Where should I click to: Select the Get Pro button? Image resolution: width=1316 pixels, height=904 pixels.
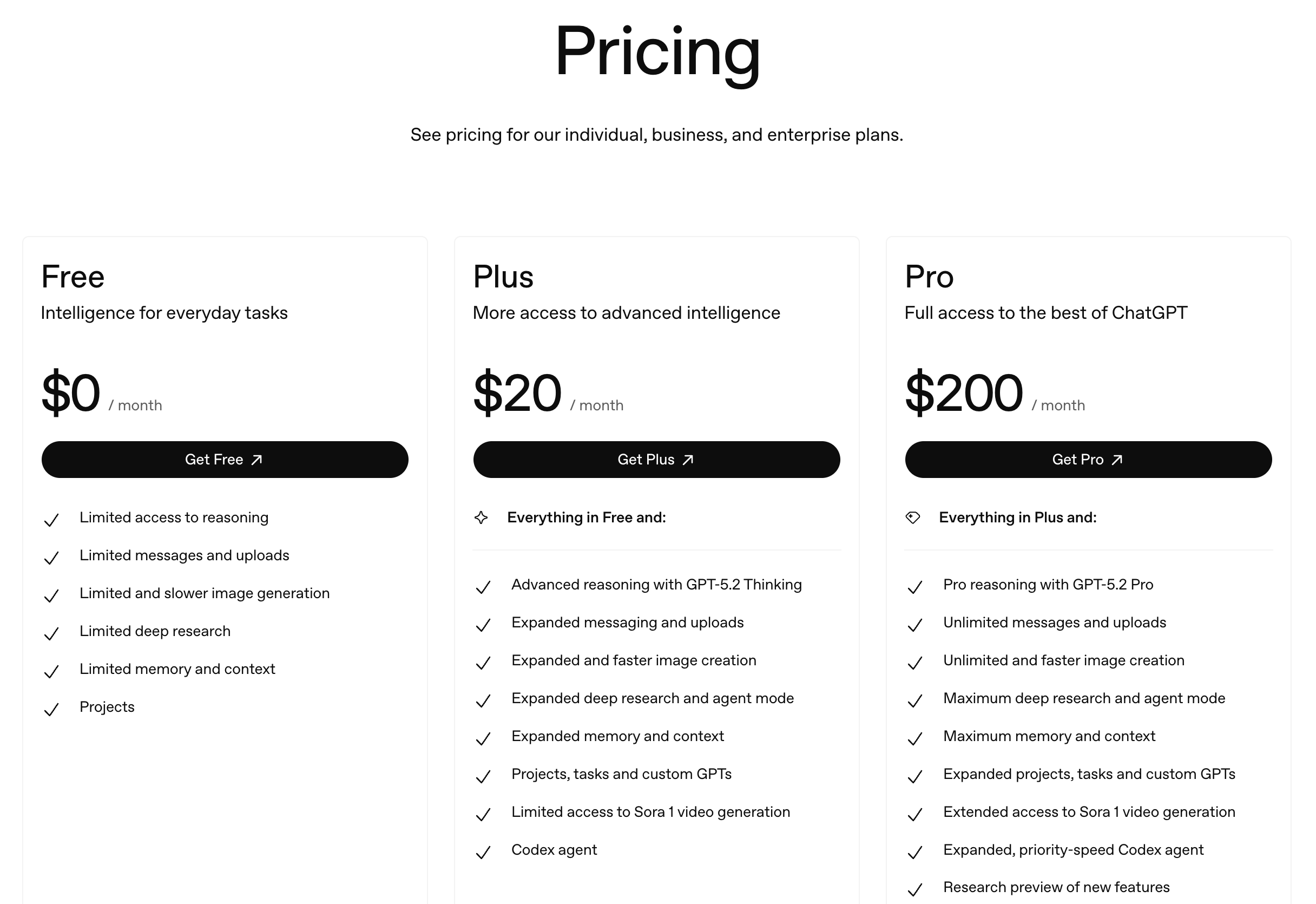[1088, 460]
